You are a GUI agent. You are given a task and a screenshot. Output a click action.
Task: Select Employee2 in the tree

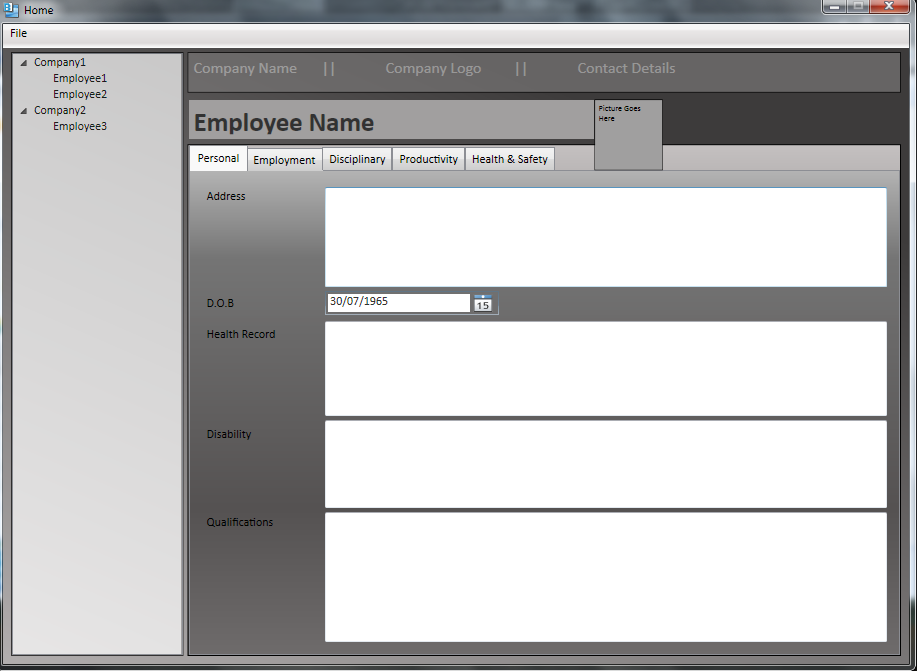pos(80,94)
